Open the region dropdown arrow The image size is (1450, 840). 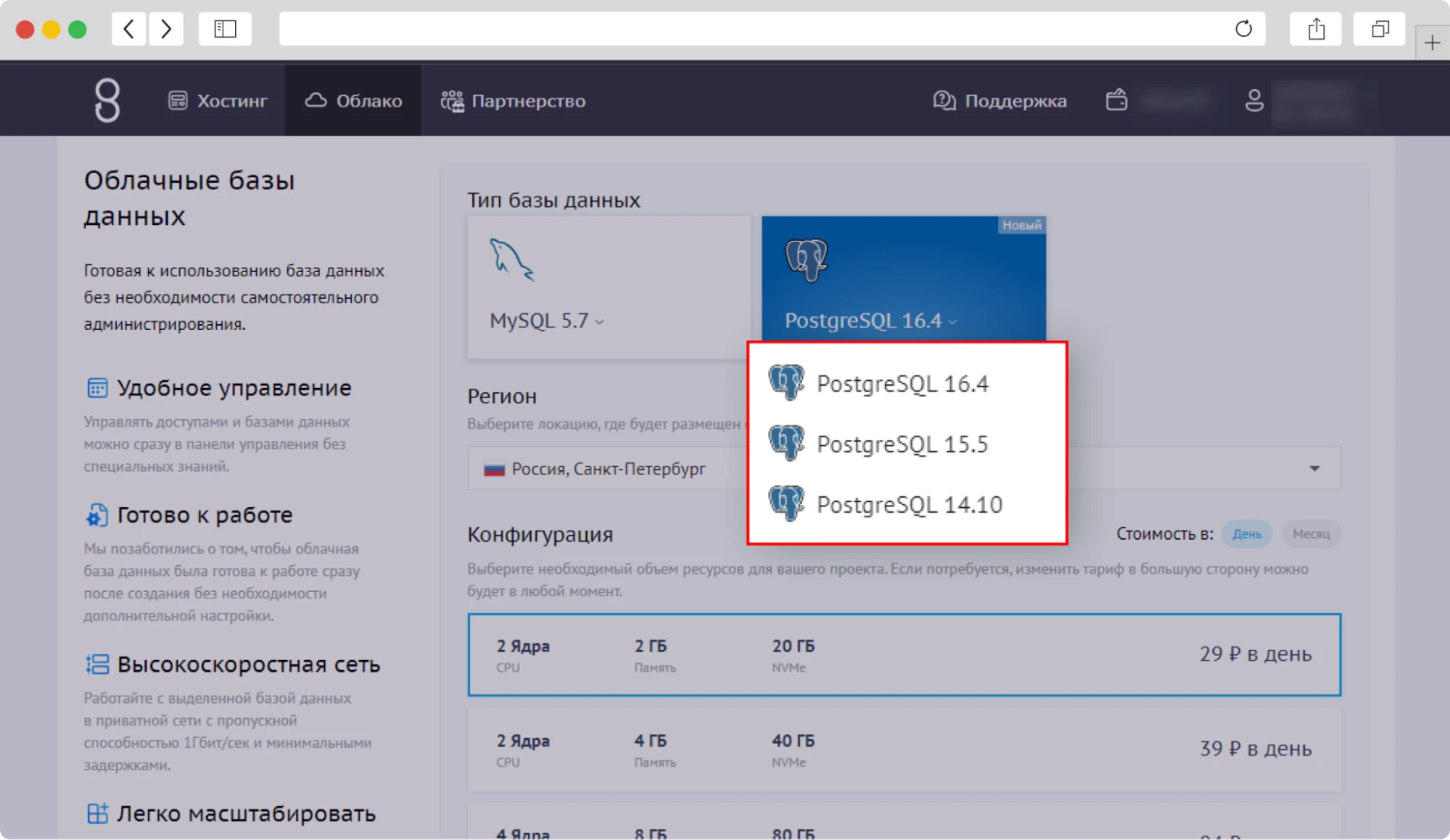point(1314,468)
